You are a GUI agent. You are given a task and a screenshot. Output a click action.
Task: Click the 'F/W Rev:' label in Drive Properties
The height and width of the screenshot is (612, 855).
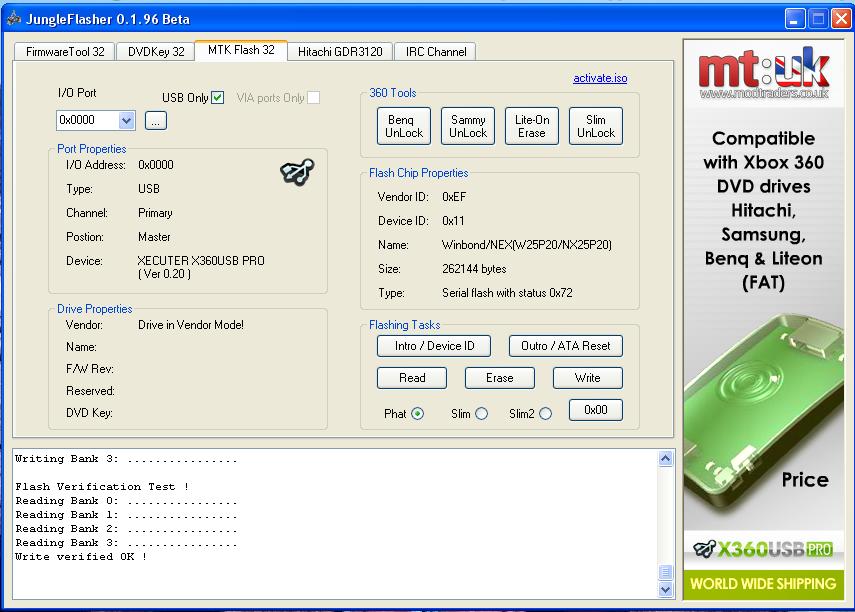pyautogui.click(x=90, y=369)
